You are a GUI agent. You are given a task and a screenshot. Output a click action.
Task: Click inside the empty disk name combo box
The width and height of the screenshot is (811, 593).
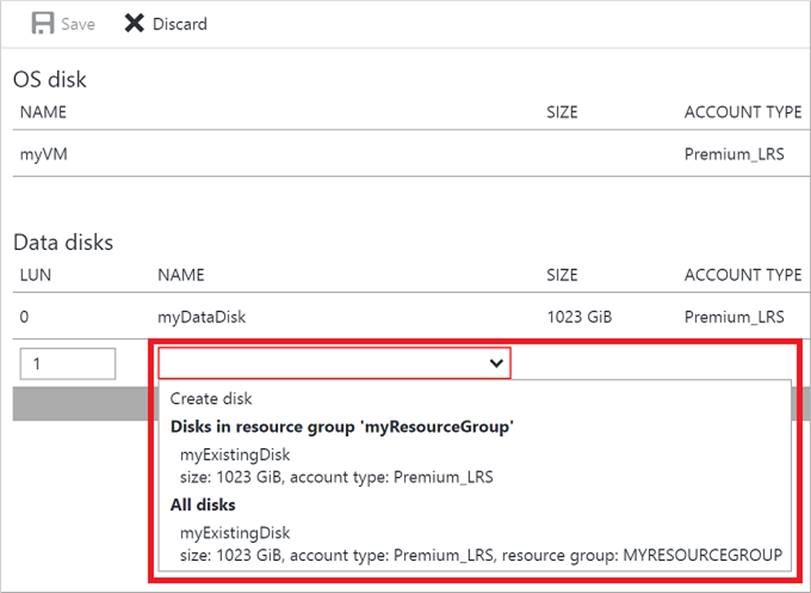(x=320, y=364)
